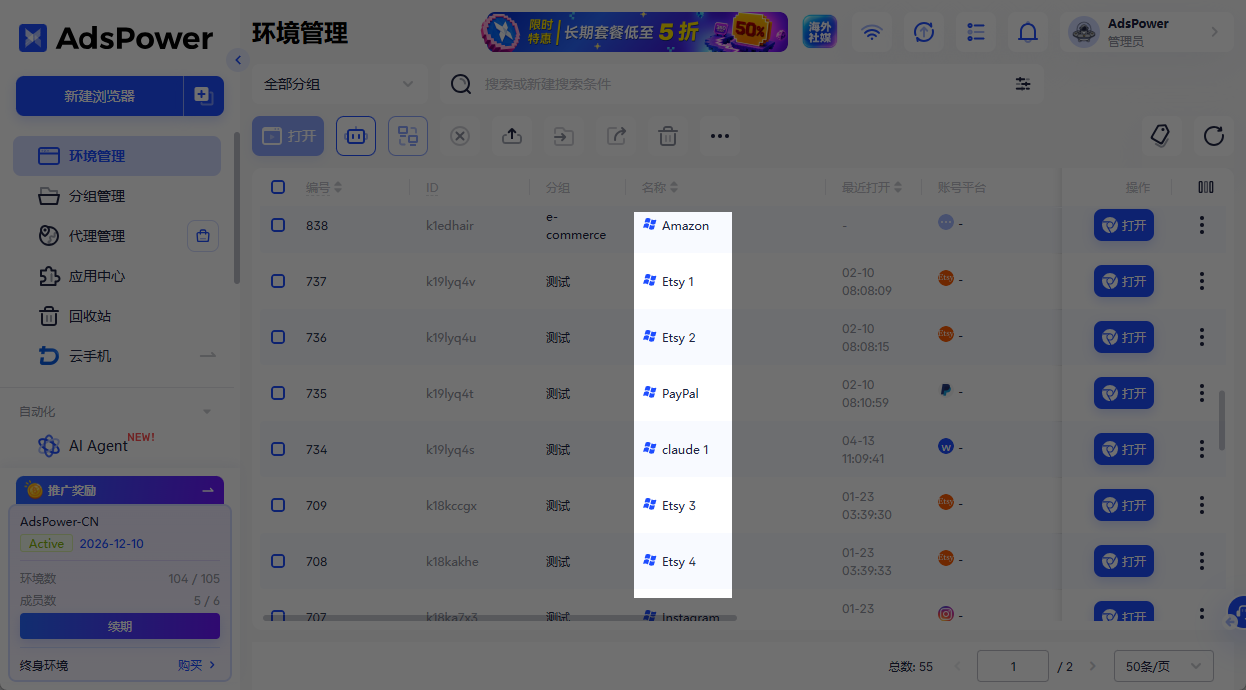Check the checkbox for row 736
The width and height of the screenshot is (1246, 690).
(x=278, y=337)
